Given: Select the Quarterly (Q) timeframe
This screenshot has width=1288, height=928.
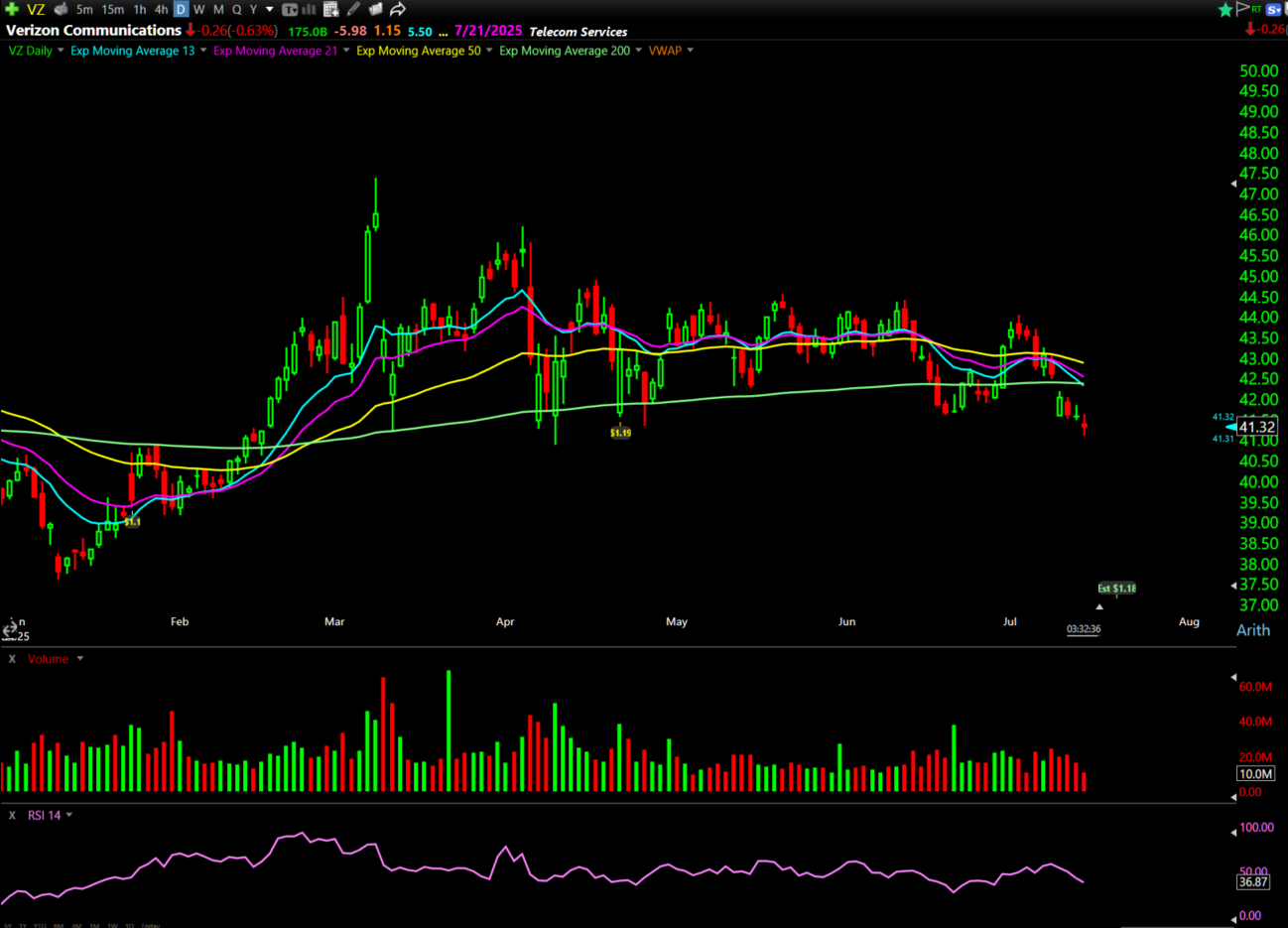Looking at the screenshot, I should pyautogui.click(x=236, y=9).
